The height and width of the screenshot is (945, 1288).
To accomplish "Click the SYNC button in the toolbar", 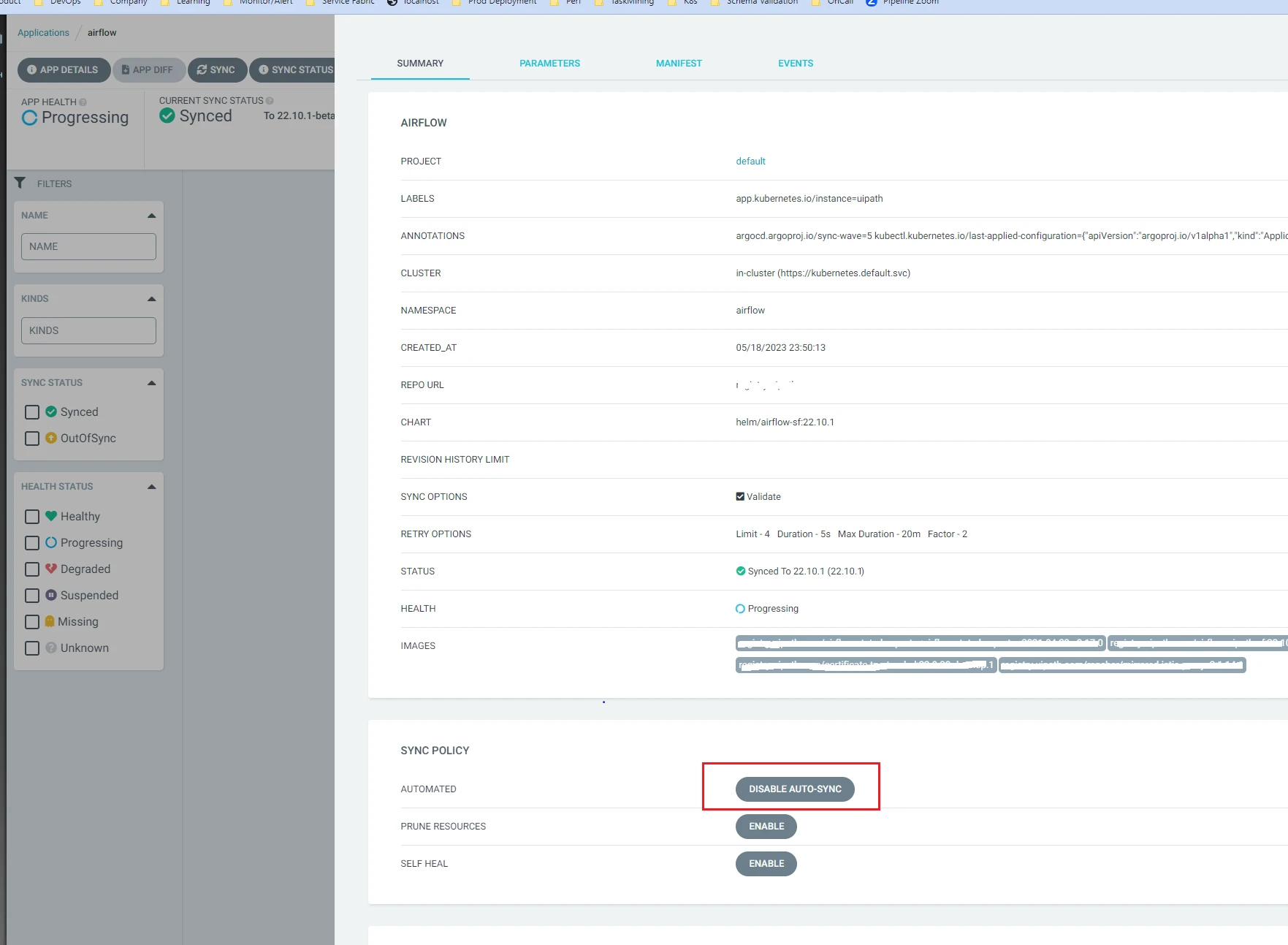I will [x=217, y=70].
